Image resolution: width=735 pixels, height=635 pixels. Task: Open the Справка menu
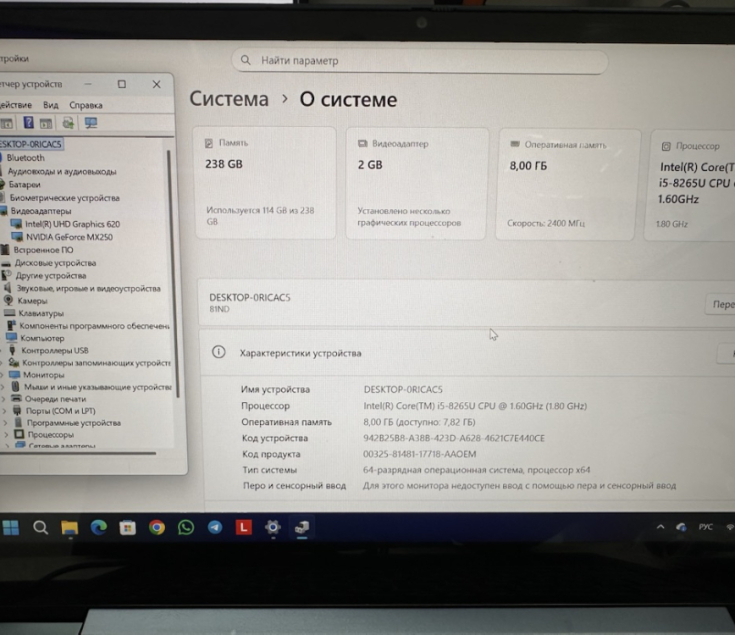pos(86,105)
